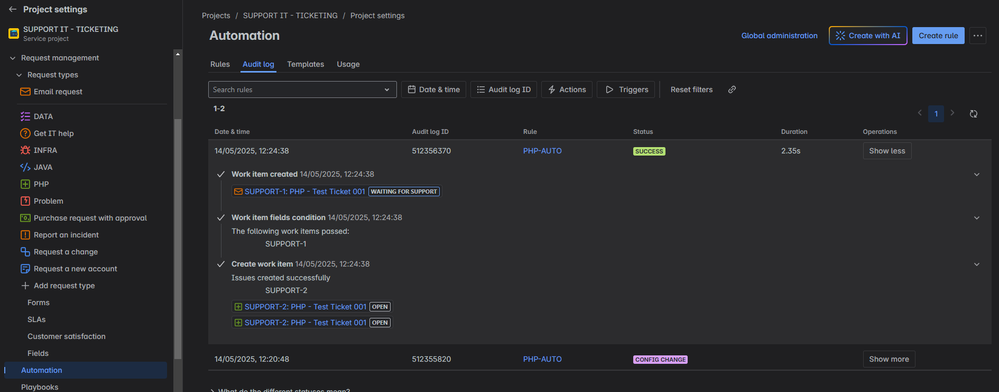Collapse the Work item created step chevron

pyautogui.click(x=977, y=174)
